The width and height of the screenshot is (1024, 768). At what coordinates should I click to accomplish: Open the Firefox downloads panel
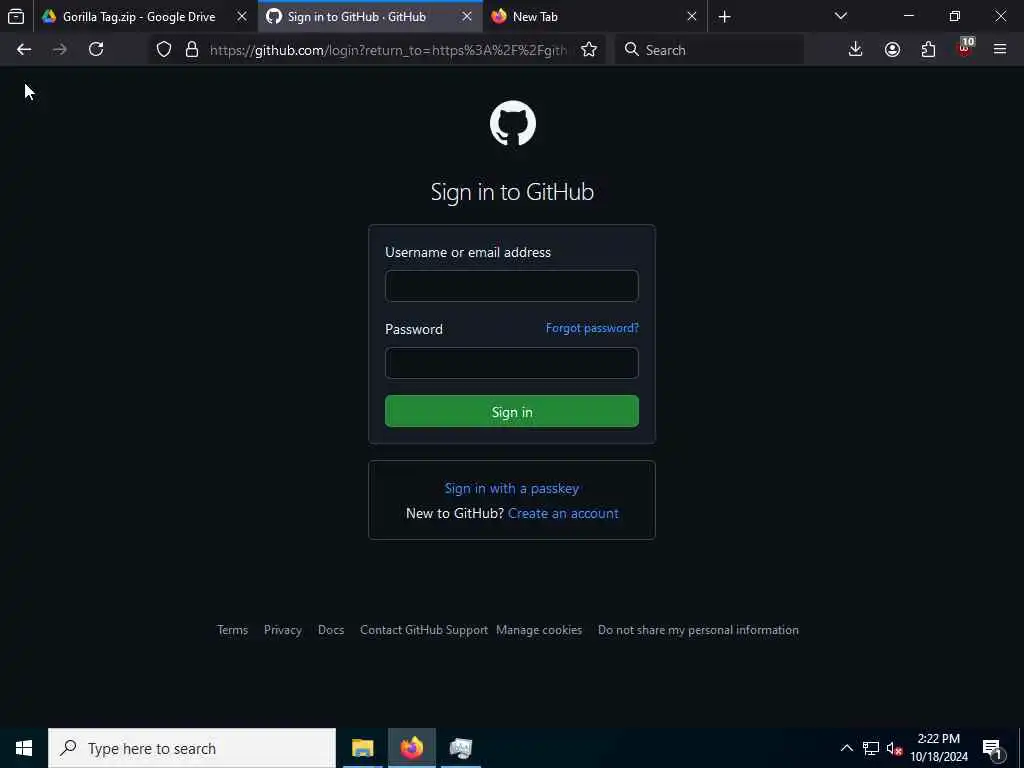(855, 49)
